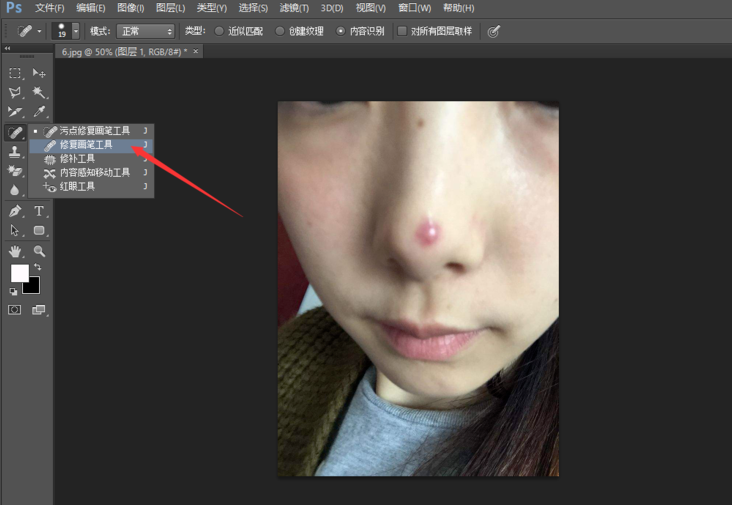This screenshot has width=732, height=505.
Task: Select the Eyedropper tool
Action: pos(39,112)
